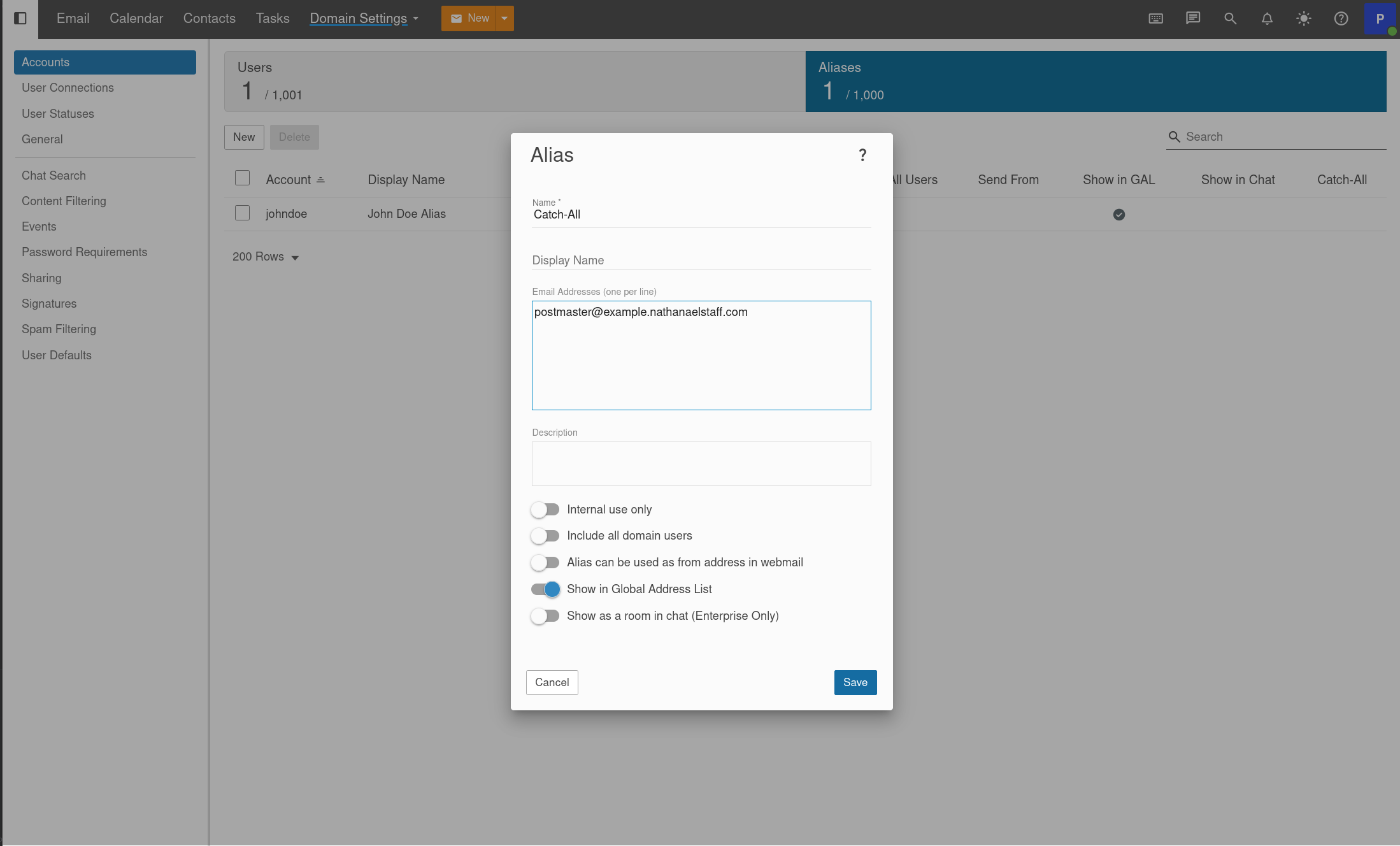
Task: Tick the johndoe row checkbox
Action: (242, 213)
